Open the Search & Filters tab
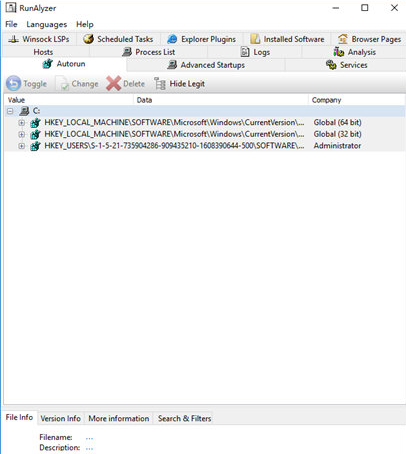406x454 pixels. [184, 418]
